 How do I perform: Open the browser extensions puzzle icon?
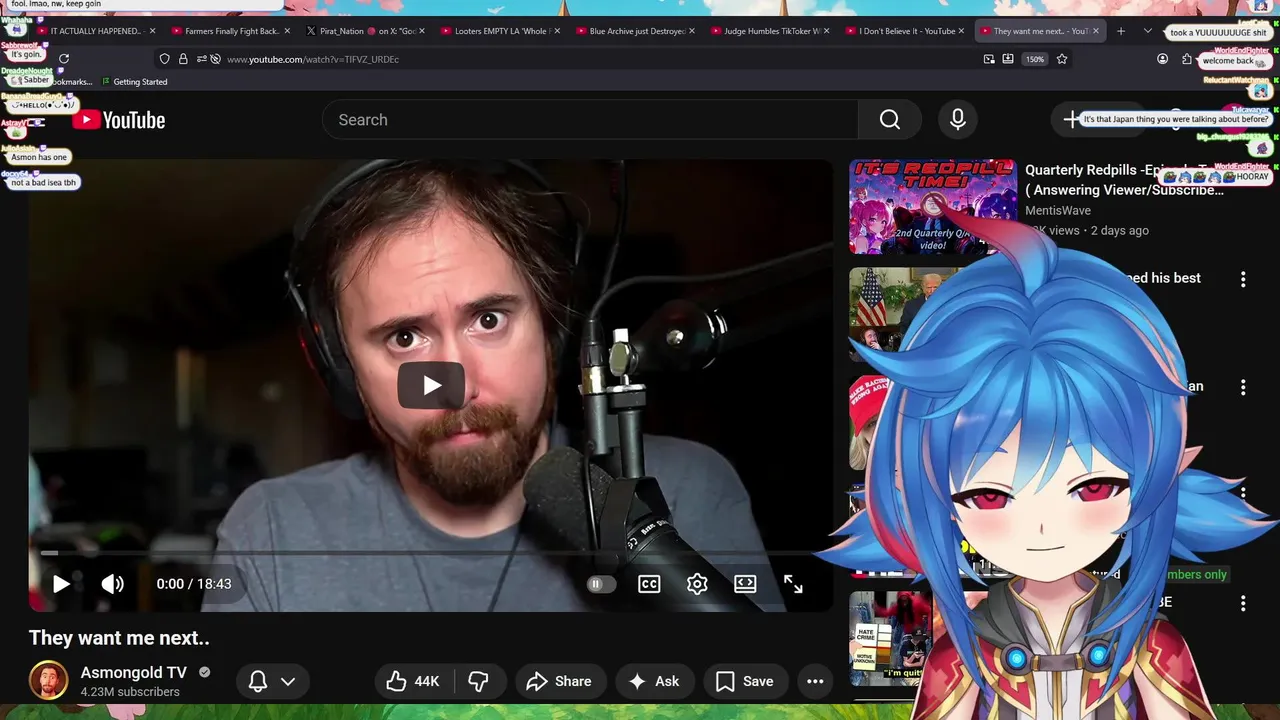(x=1187, y=59)
